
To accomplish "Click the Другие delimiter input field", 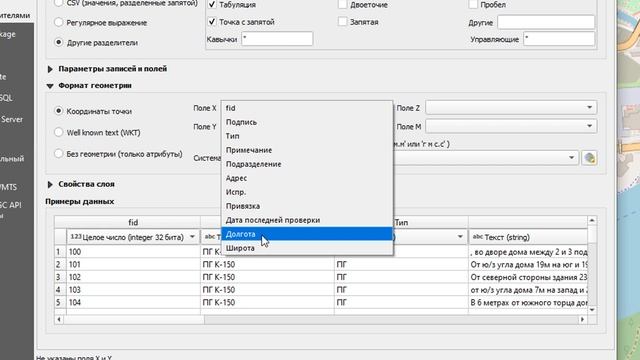I will [x=546, y=22].
